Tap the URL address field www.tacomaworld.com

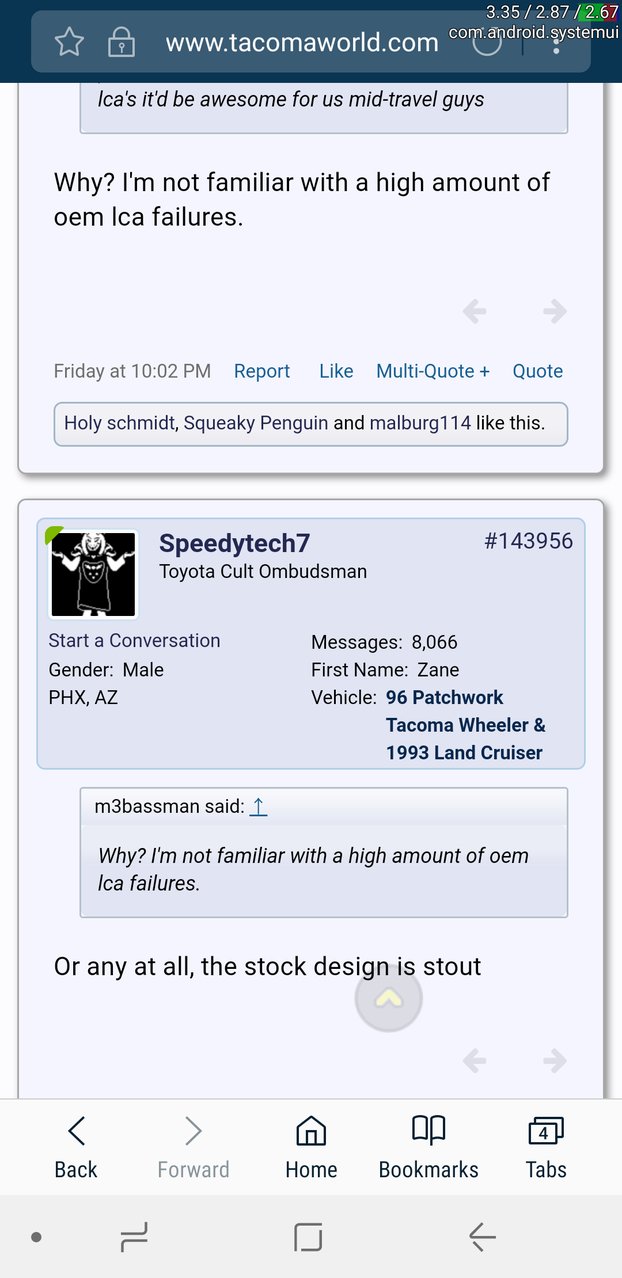click(x=302, y=42)
